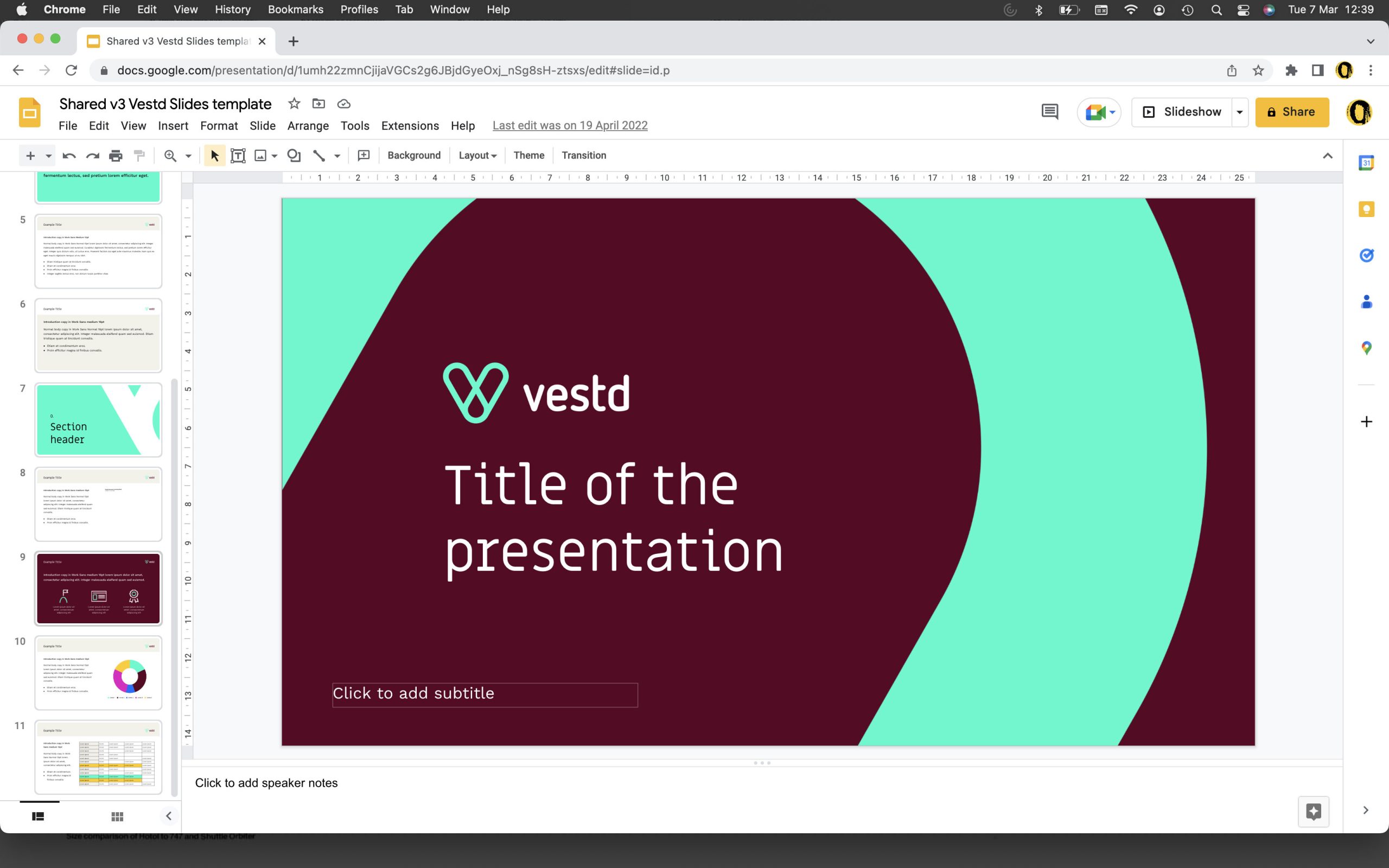
Task: Open the Arrange menu
Action: [x=309, y=124]
